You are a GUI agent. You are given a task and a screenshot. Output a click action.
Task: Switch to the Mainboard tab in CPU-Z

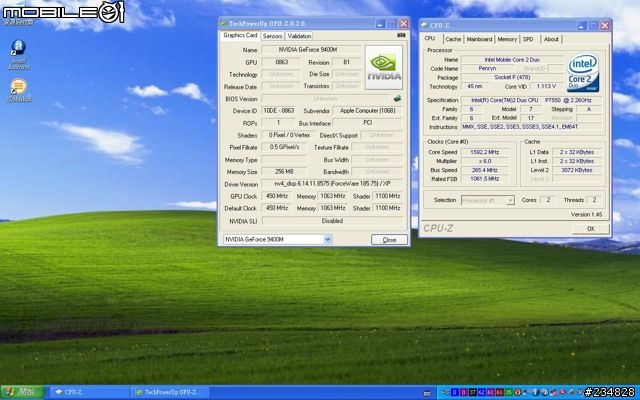[479, 40]
